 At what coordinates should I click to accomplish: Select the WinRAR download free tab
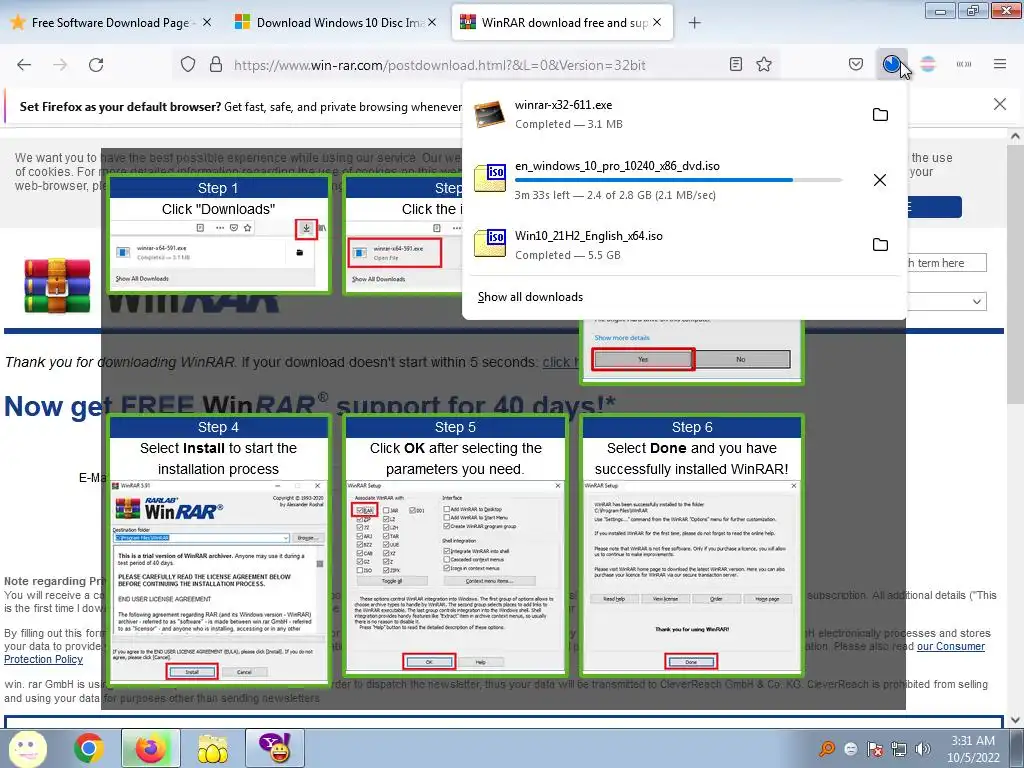(562, 23)
